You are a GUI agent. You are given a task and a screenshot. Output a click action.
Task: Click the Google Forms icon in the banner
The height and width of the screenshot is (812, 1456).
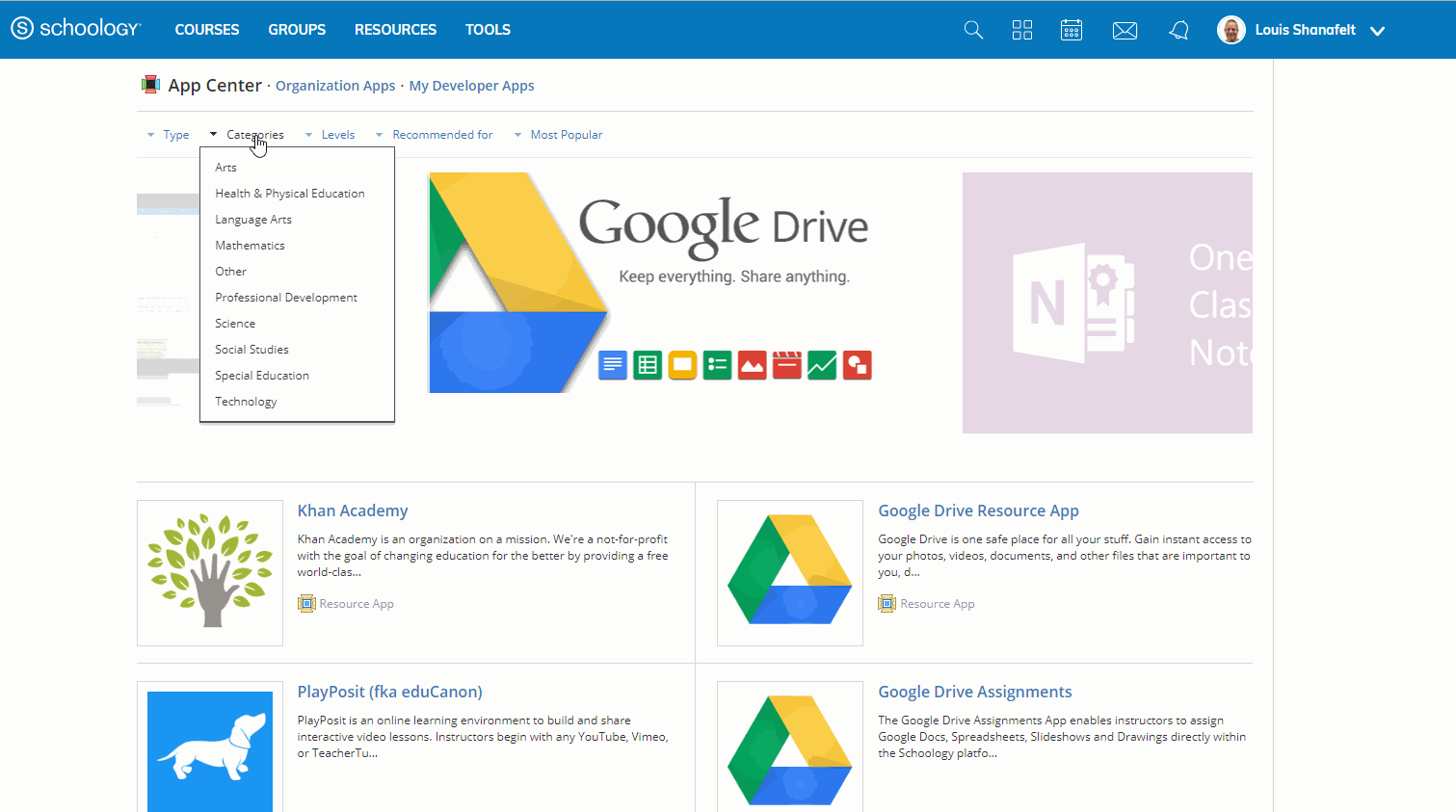tap(718, 365)
